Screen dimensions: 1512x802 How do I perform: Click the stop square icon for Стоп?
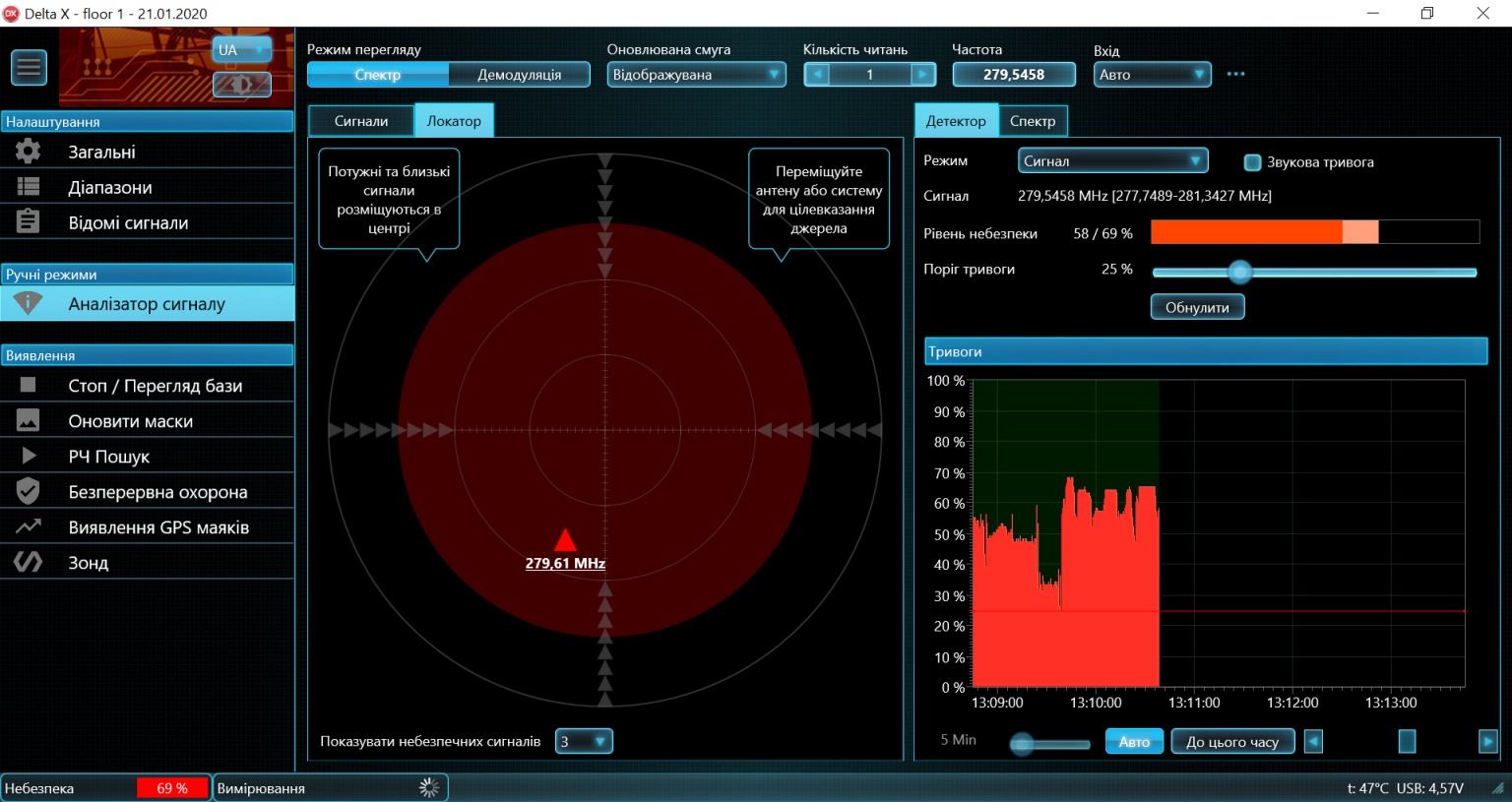pyautogui.click(x=28, y=386)
